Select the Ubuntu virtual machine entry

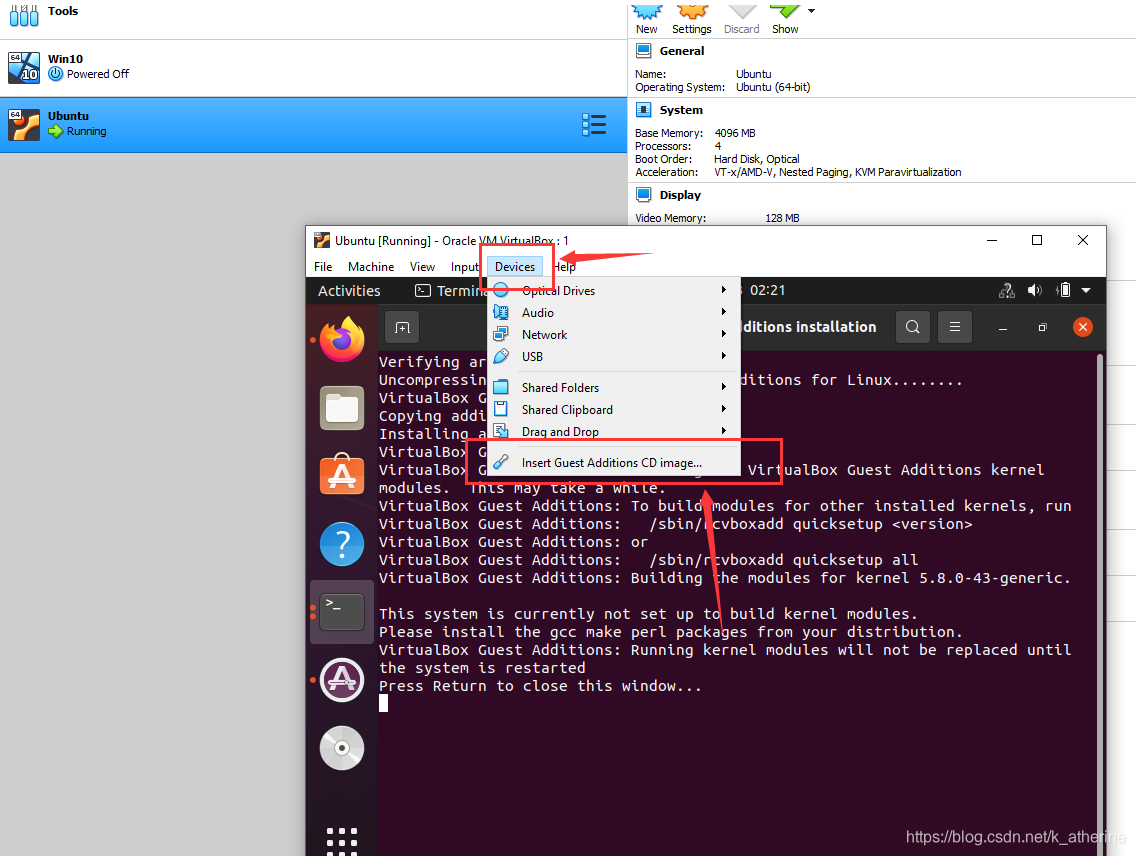[x=313, y=125]
